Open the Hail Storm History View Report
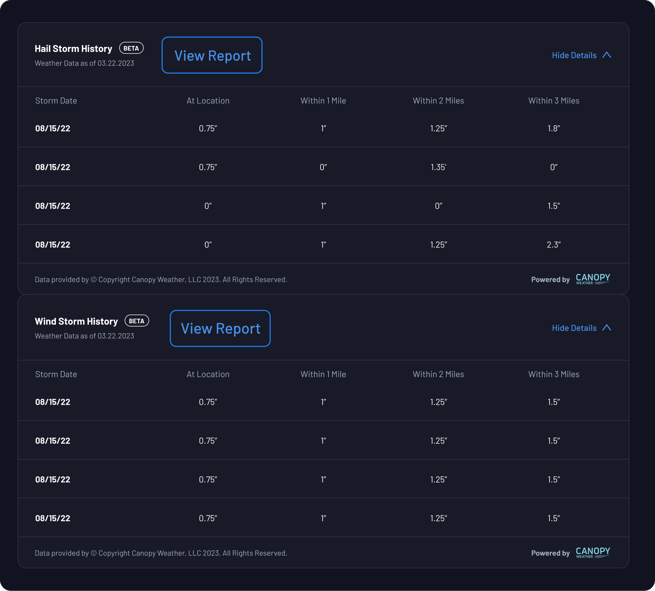Viewport: 655px width, 591px height. [x=212, y=55]
